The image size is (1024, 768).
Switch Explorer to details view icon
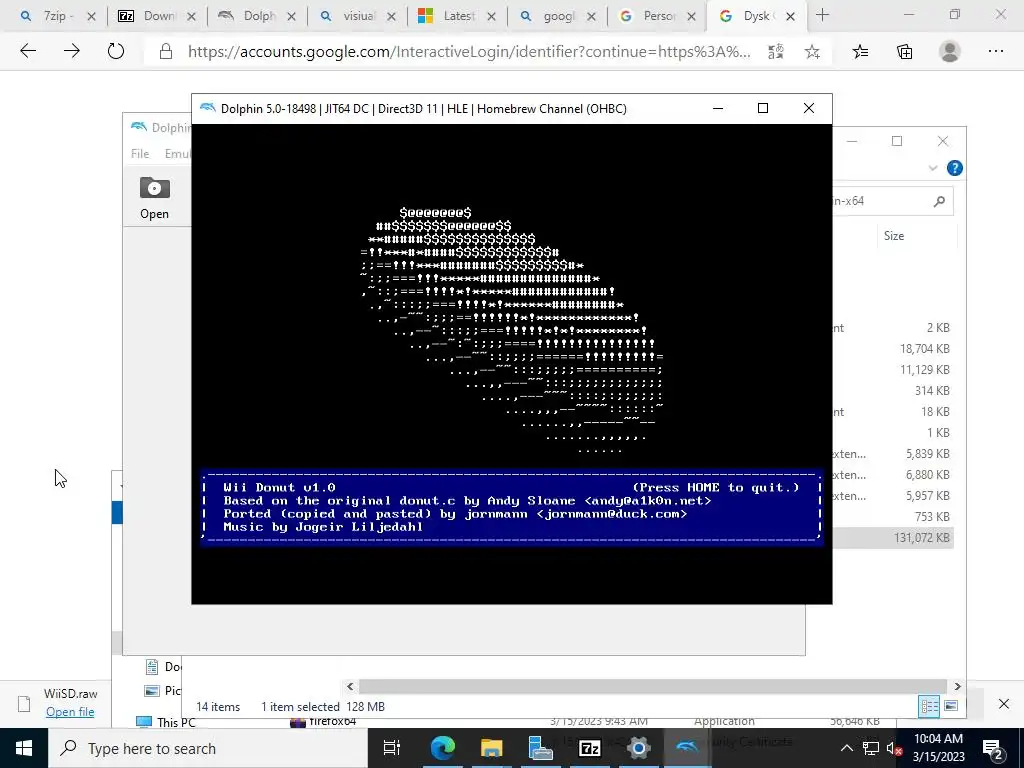[929, 706]
